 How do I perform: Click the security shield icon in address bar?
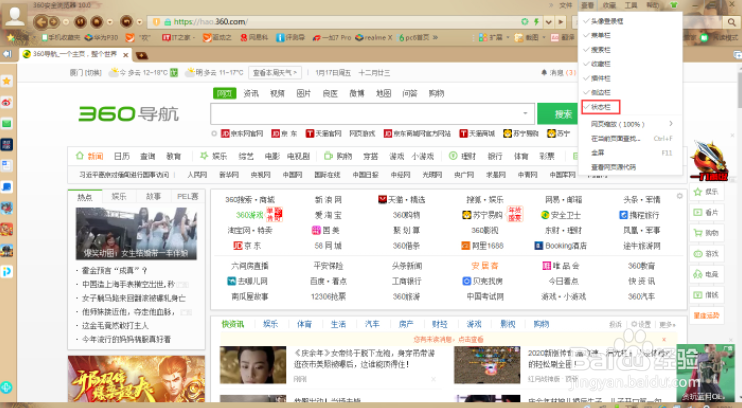click(156, 22)
